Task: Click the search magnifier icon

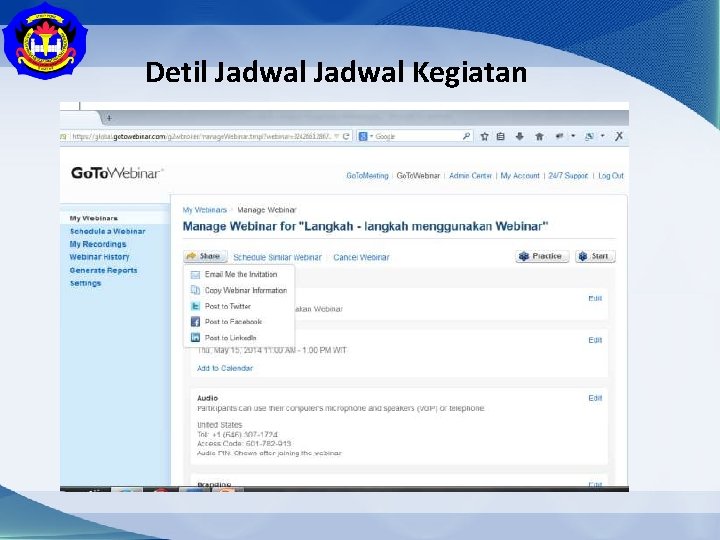Action: [x=466, y=136]
